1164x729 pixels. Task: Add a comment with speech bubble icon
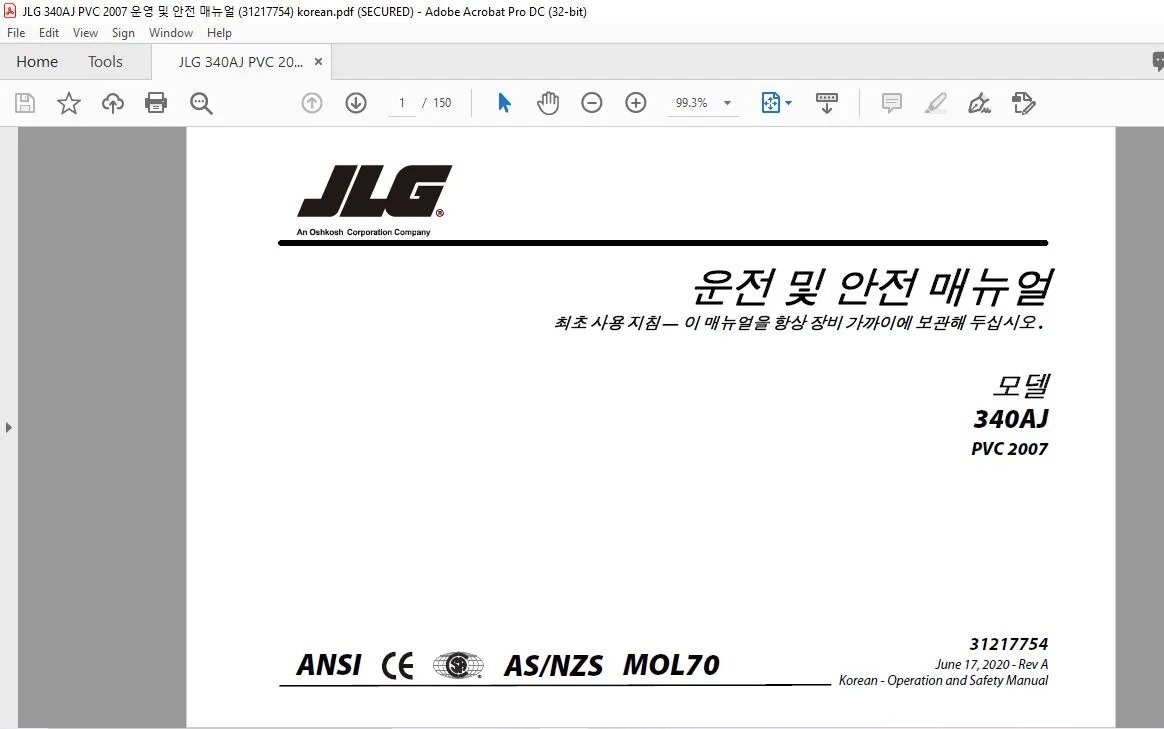coord(892,103)
